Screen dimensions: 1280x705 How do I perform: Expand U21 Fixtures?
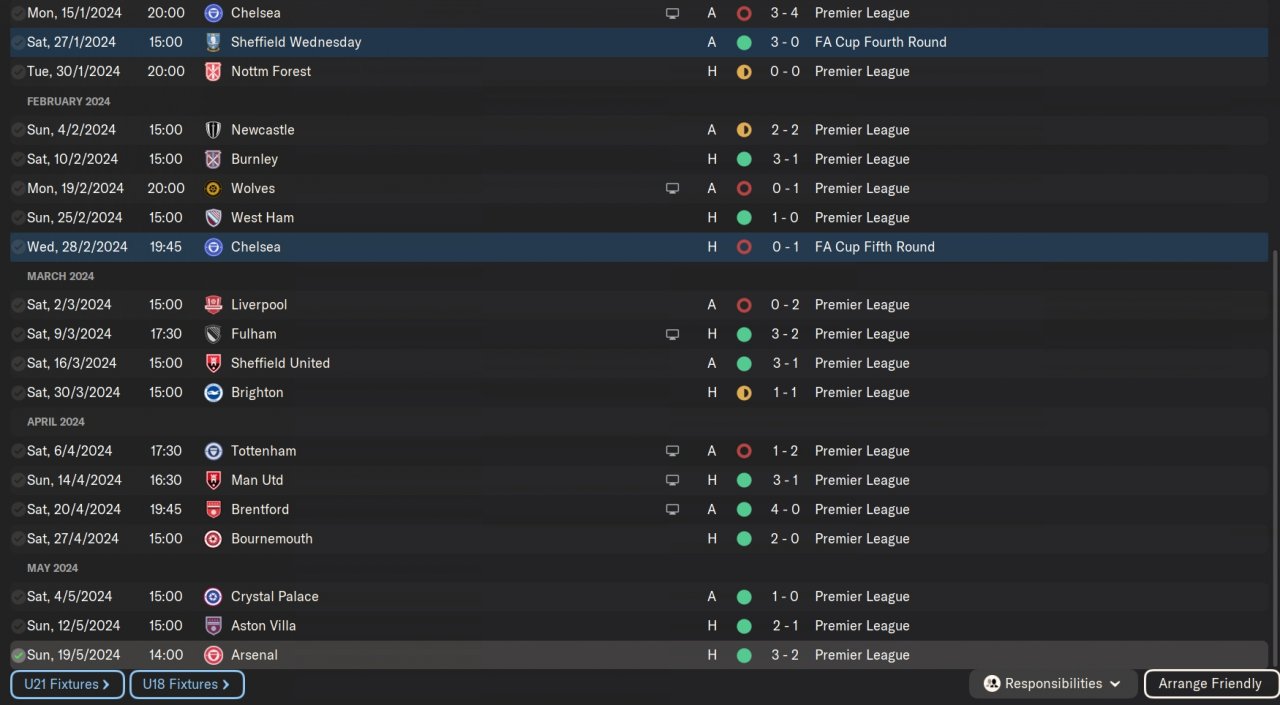67,684
